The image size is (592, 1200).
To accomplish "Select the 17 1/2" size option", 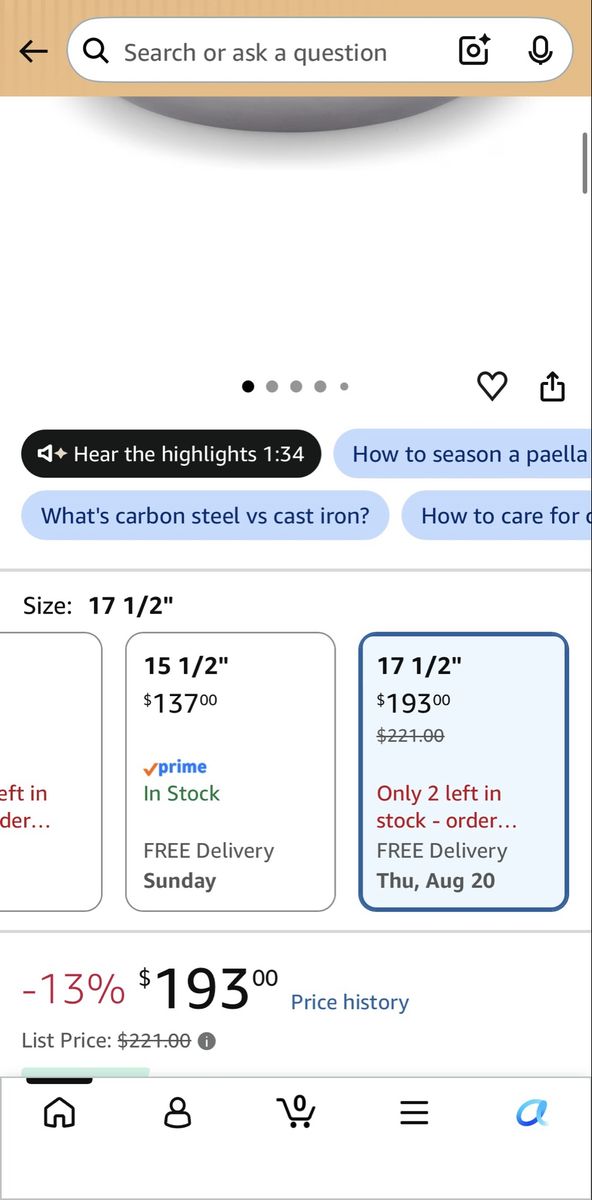I will [x=464, y=772].
